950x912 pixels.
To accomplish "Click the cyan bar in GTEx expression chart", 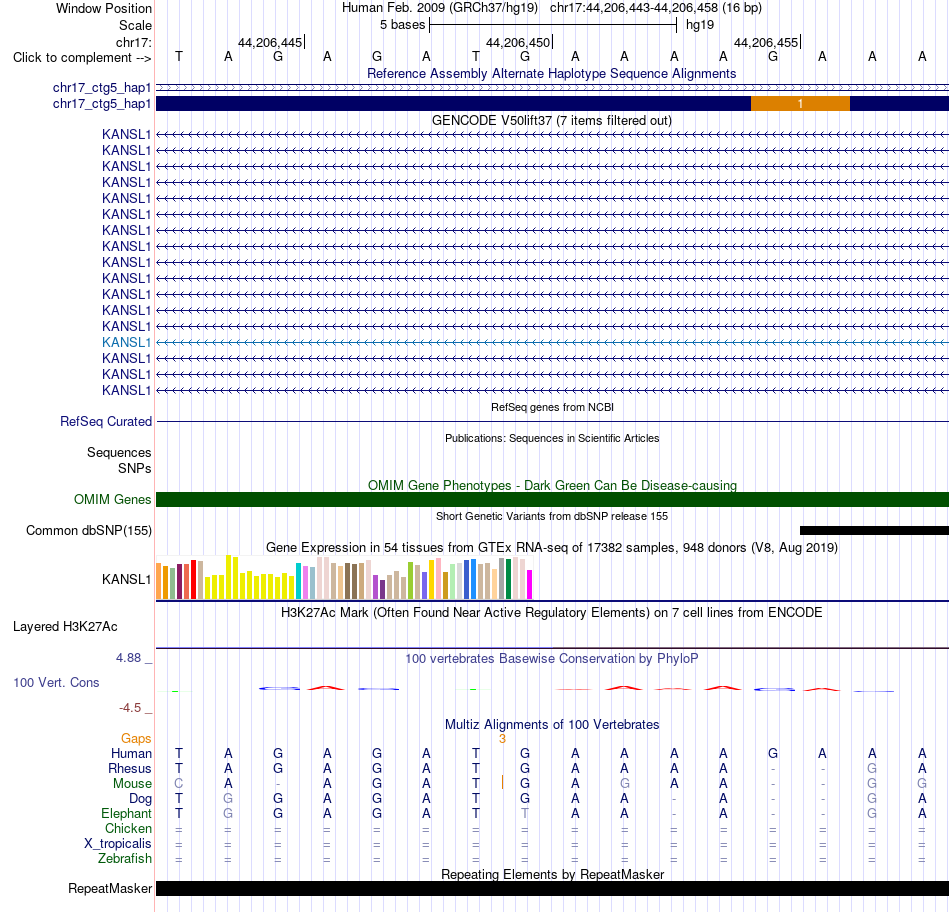I will 298,581.
